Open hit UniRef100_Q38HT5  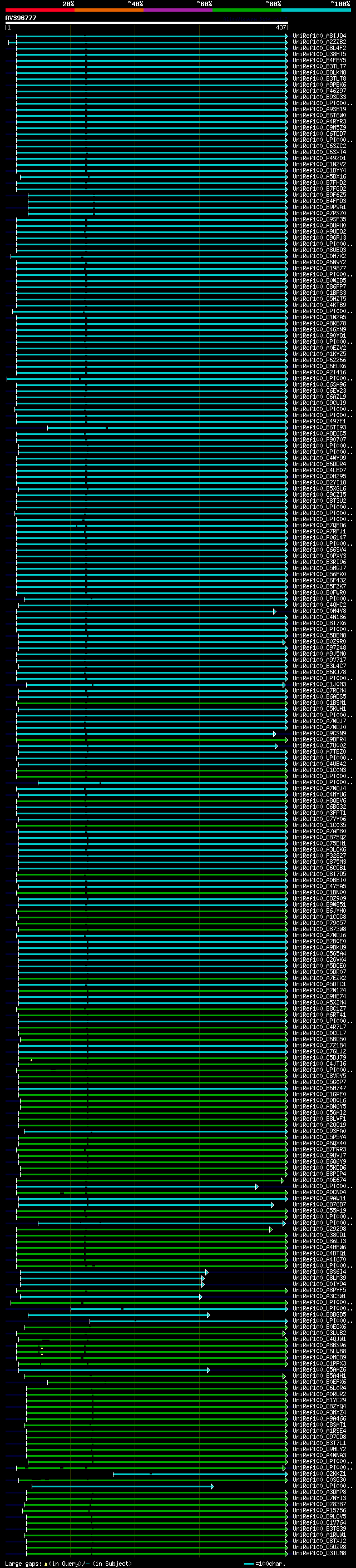319,54
